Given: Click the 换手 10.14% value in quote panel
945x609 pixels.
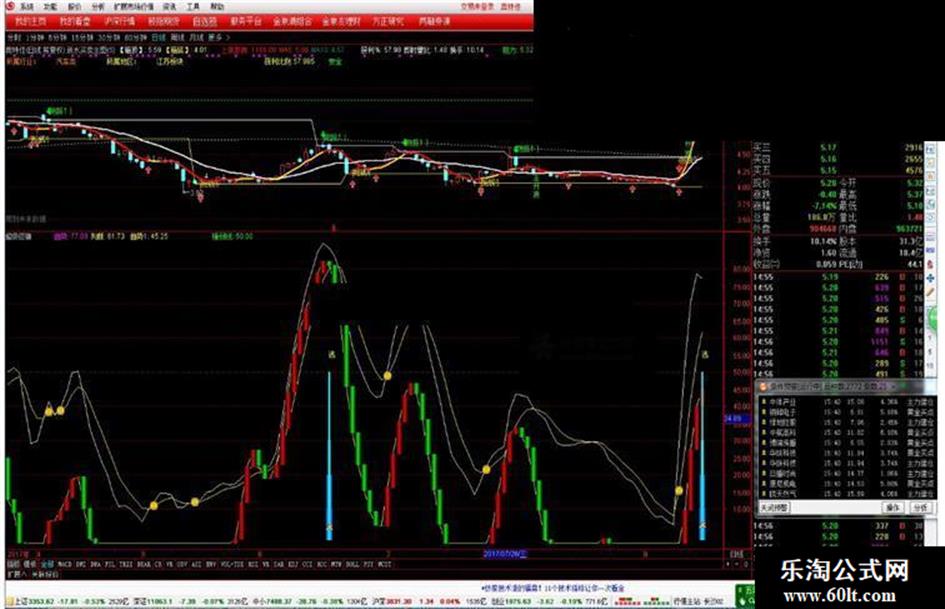Looking at the screenshot, I should click(x=822, y=241).
